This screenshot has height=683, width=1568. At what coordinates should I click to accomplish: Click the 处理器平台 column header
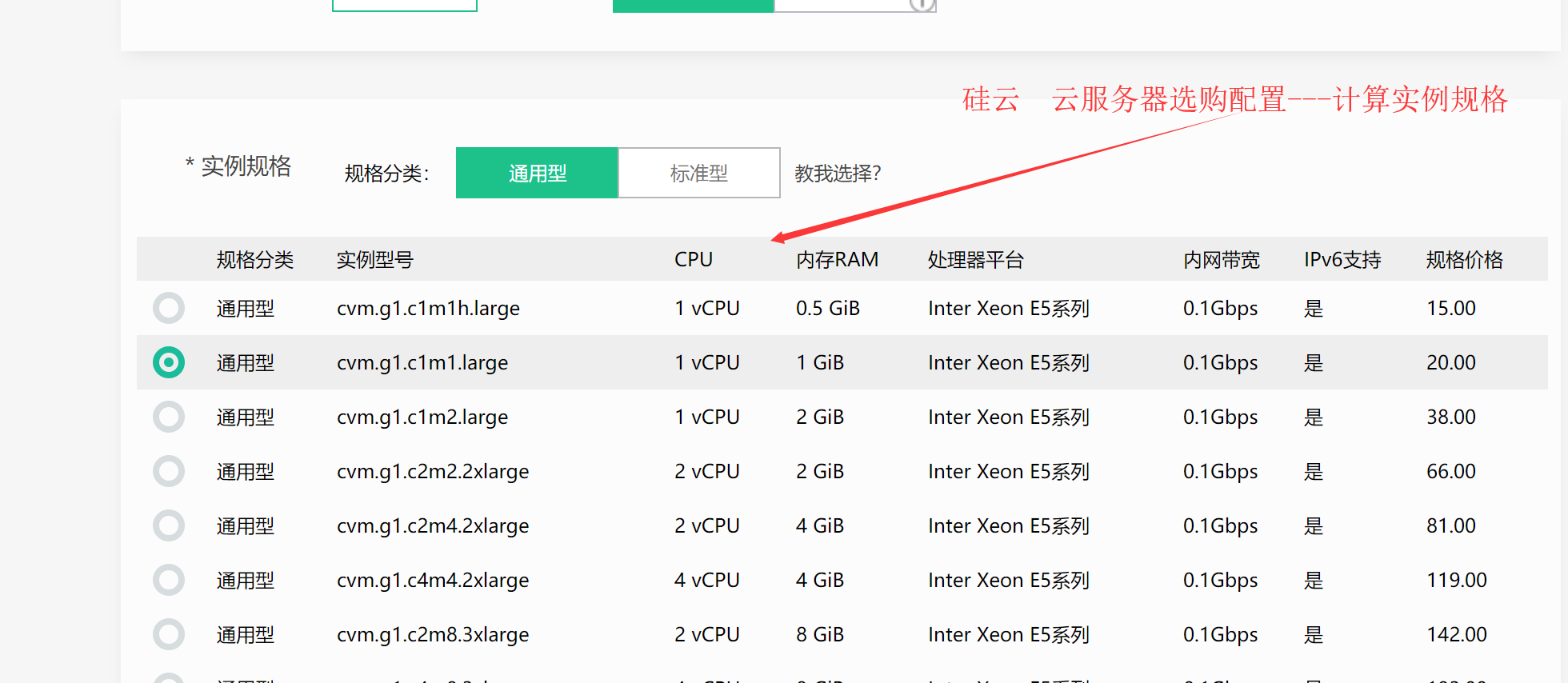coord(976,260)
